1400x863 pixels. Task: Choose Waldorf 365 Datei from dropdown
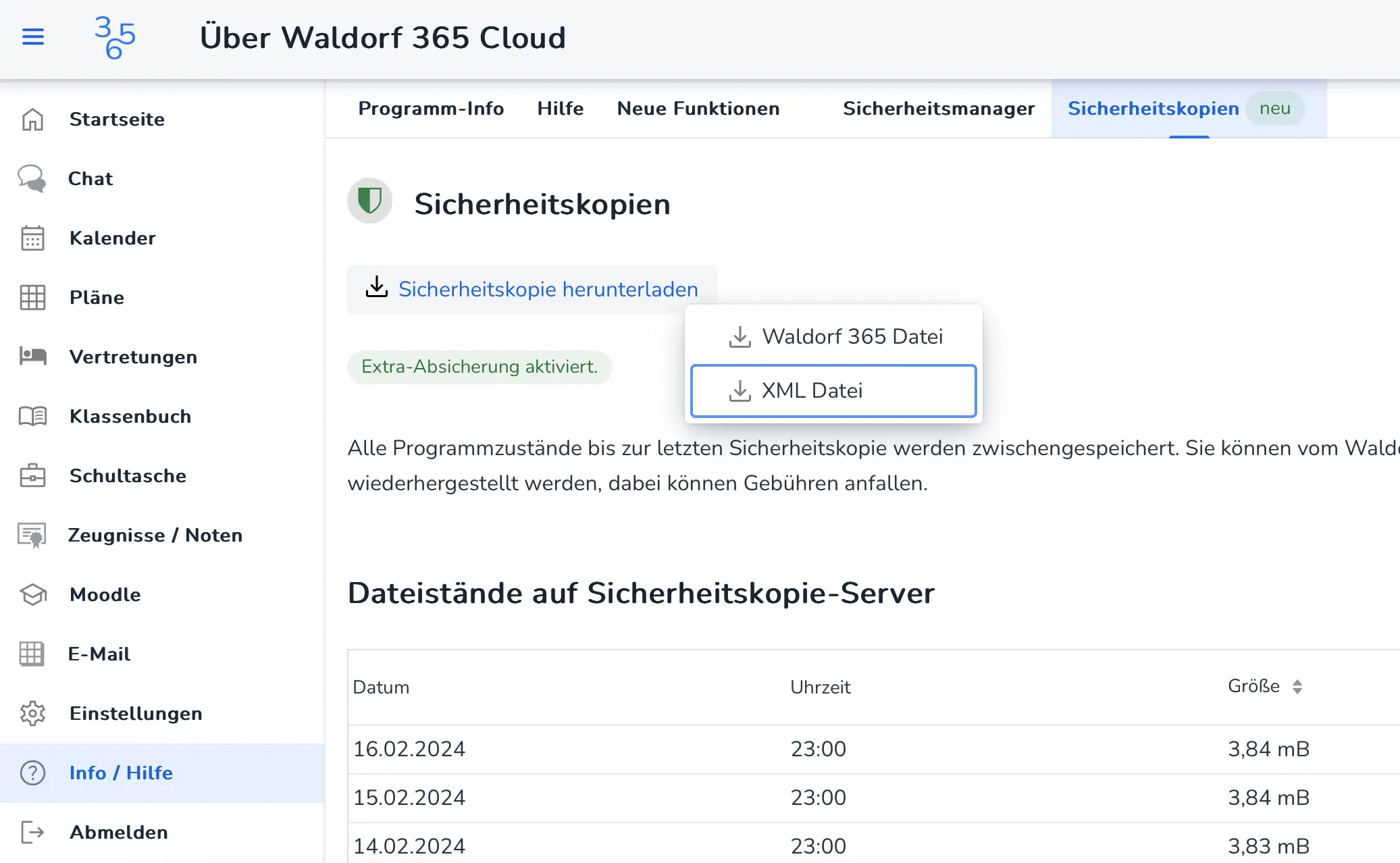point(833,336)
